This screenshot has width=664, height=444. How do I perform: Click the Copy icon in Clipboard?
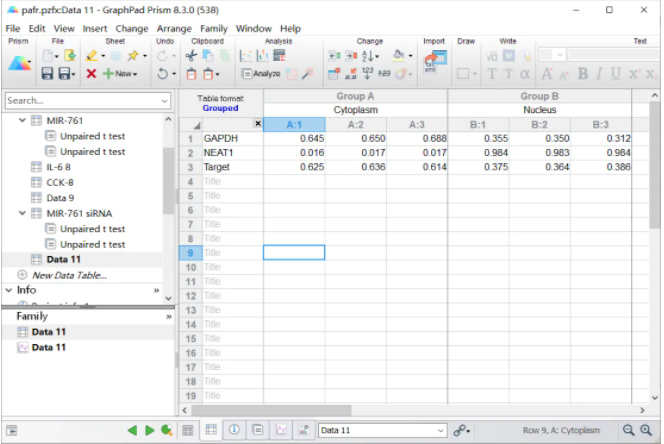[208, 56]
